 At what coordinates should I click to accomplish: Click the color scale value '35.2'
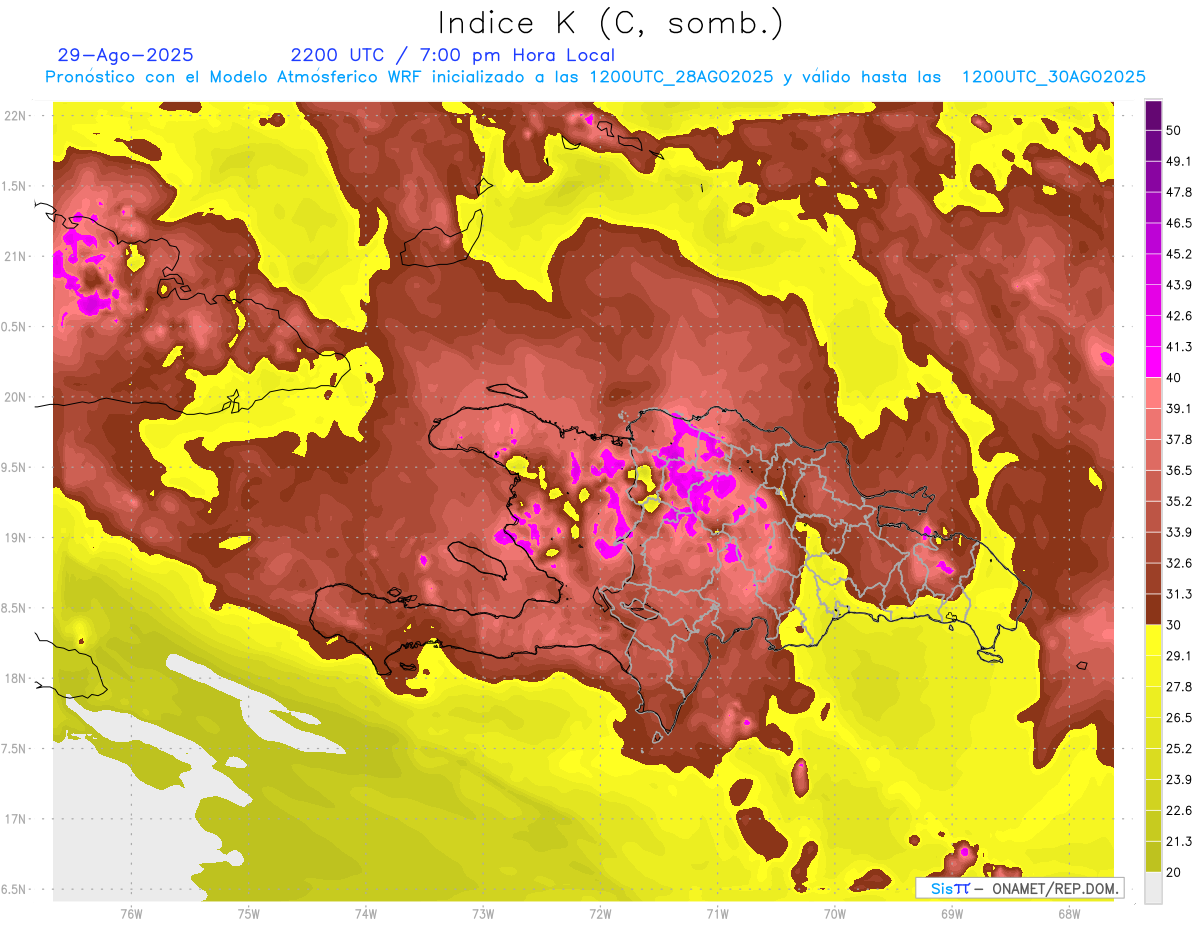tap(1179, 501)
